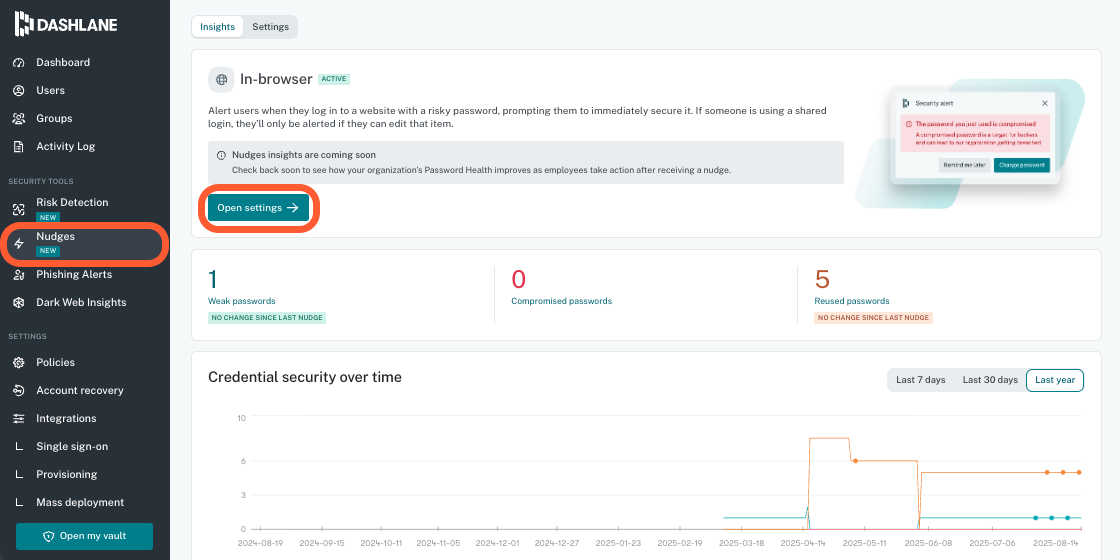The image size is (1120, 560).
Task: Click the NEW badge under Risk Detection
Action: pos(49,218)
